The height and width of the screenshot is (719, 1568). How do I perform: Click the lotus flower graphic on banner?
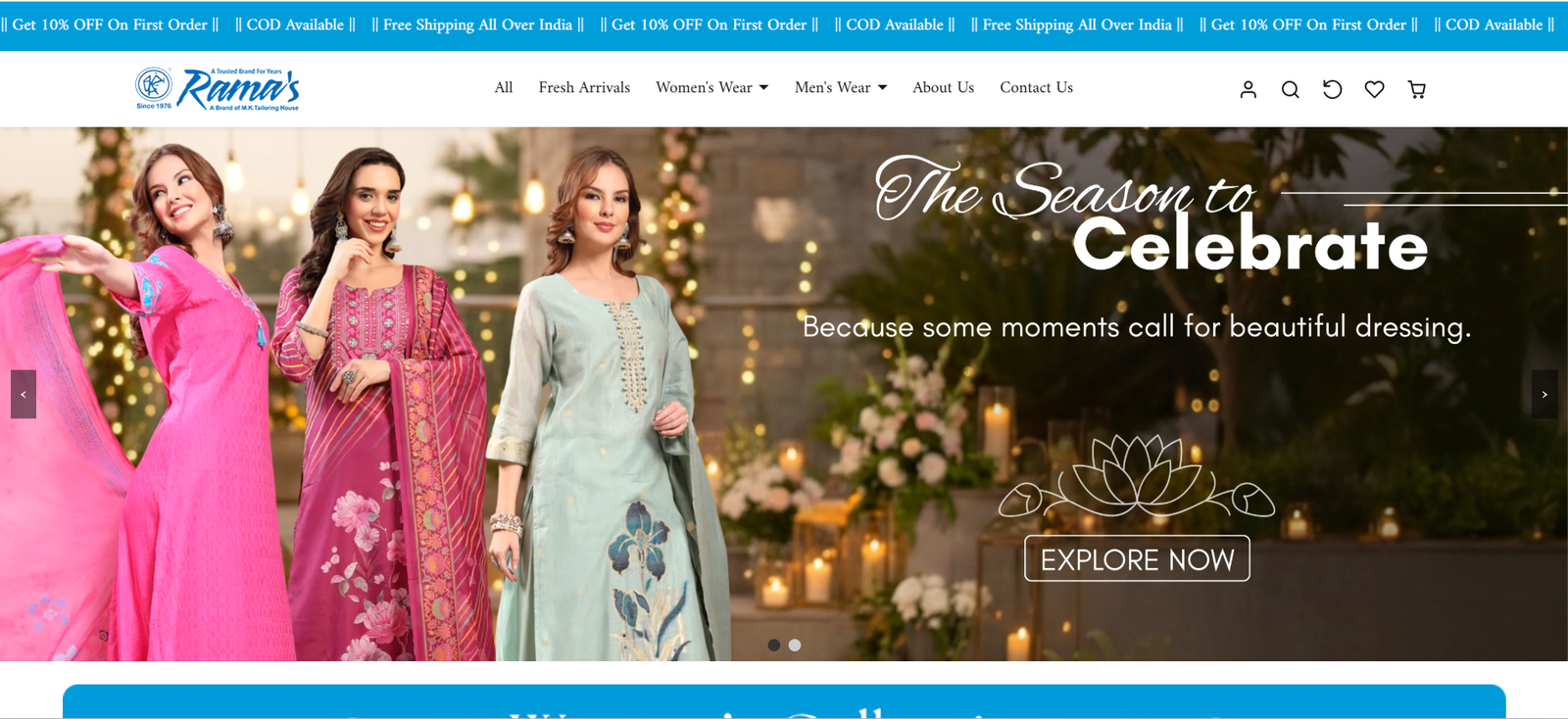point(1137,476)
